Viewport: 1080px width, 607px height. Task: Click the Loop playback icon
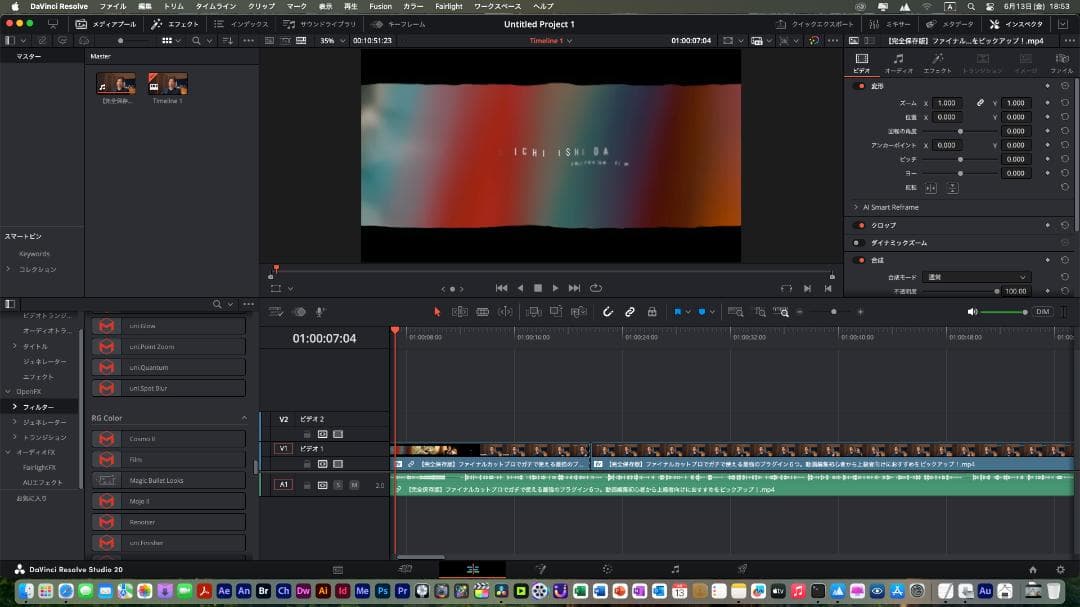(x=596, y=288)
